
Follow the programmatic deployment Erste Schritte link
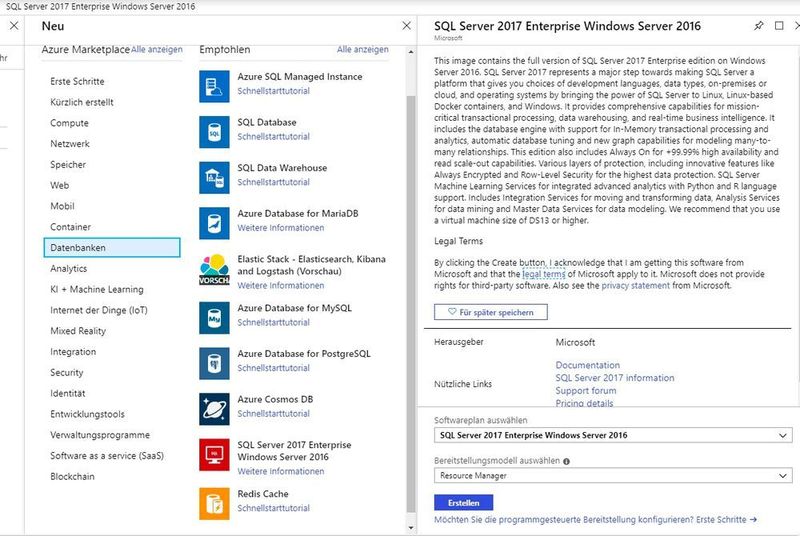click(x=727, y=520)
